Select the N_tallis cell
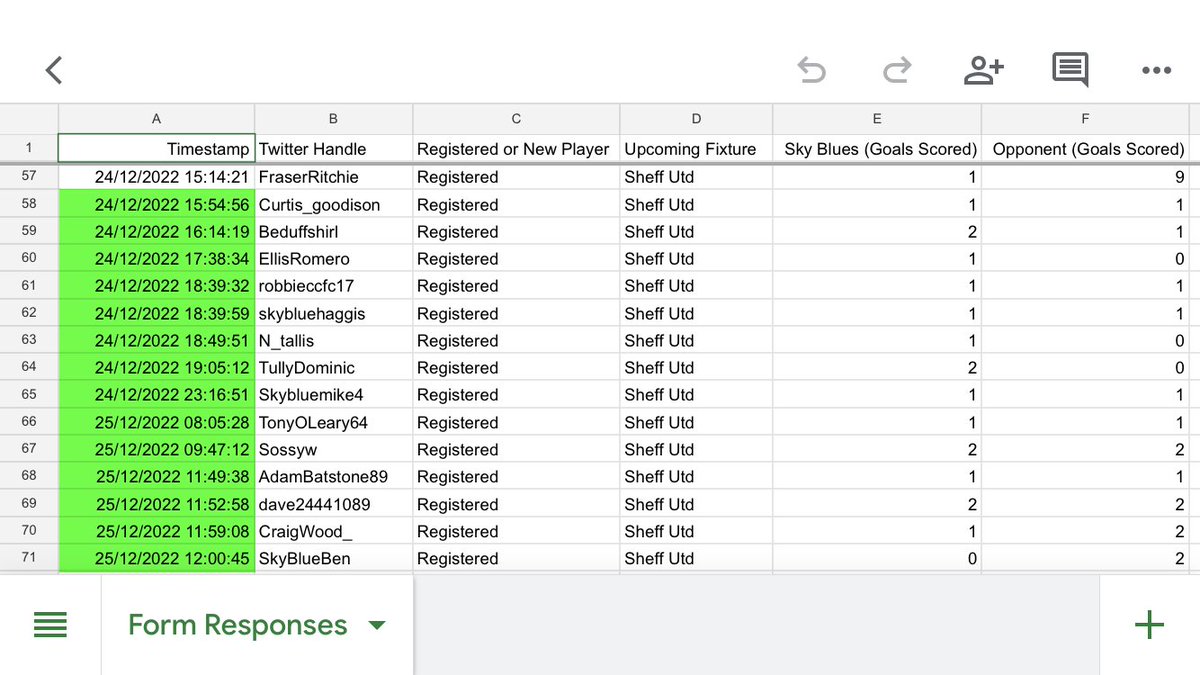Image resolution: width=1200 pixels, height=675 pixels. tap(333, 340)
